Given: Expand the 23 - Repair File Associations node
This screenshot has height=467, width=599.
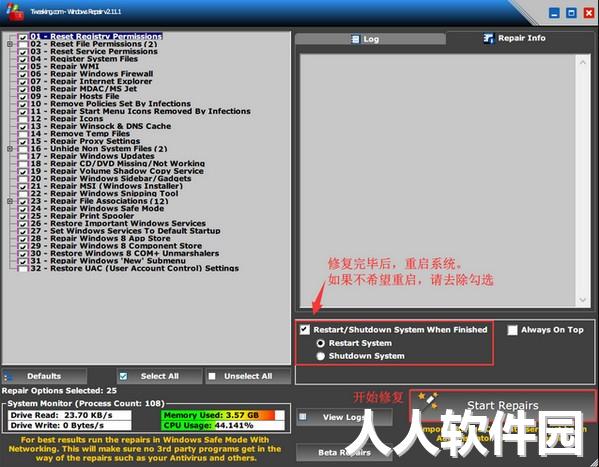Looking at the screenshot, I should [10, 201].
